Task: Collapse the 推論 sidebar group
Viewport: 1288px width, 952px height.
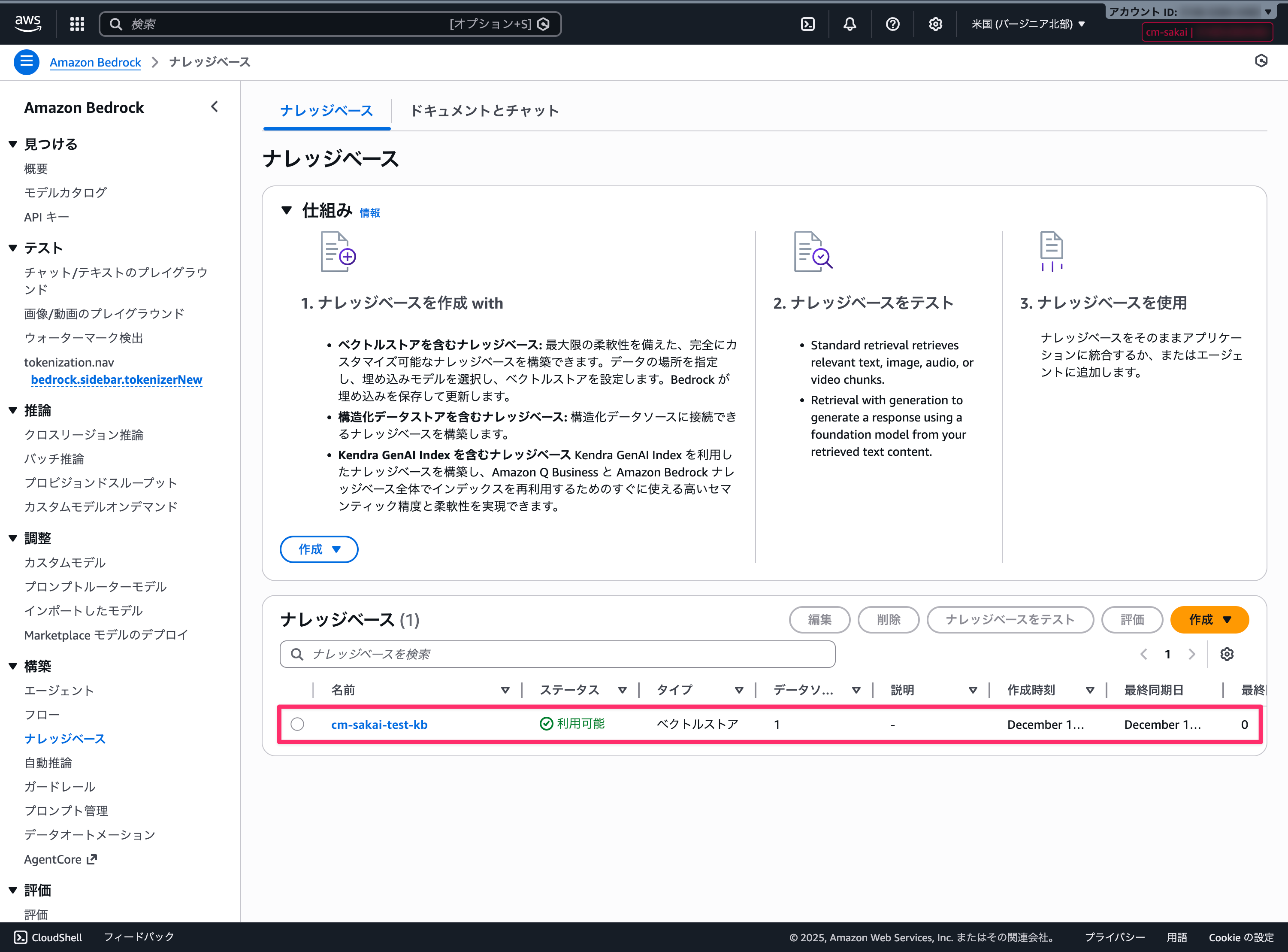Action: click(13, 410)
